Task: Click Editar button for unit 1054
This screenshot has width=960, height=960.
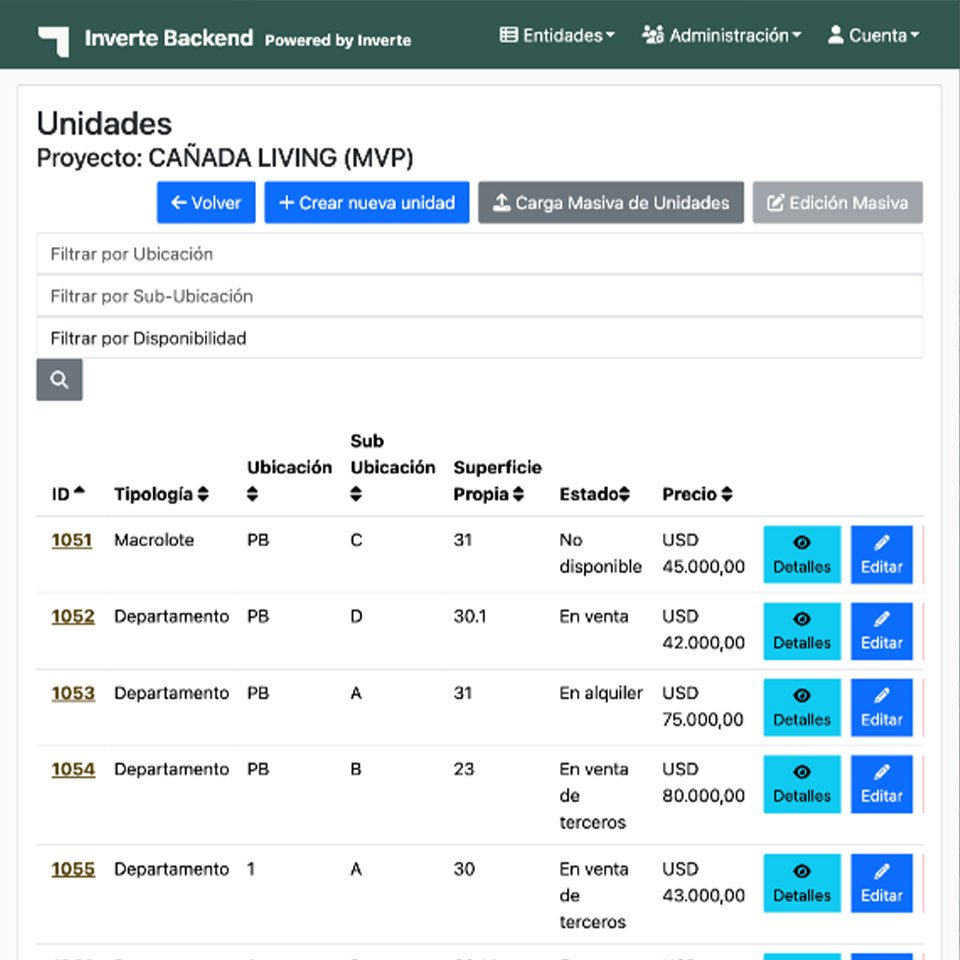Action: [x=881, y=784]
